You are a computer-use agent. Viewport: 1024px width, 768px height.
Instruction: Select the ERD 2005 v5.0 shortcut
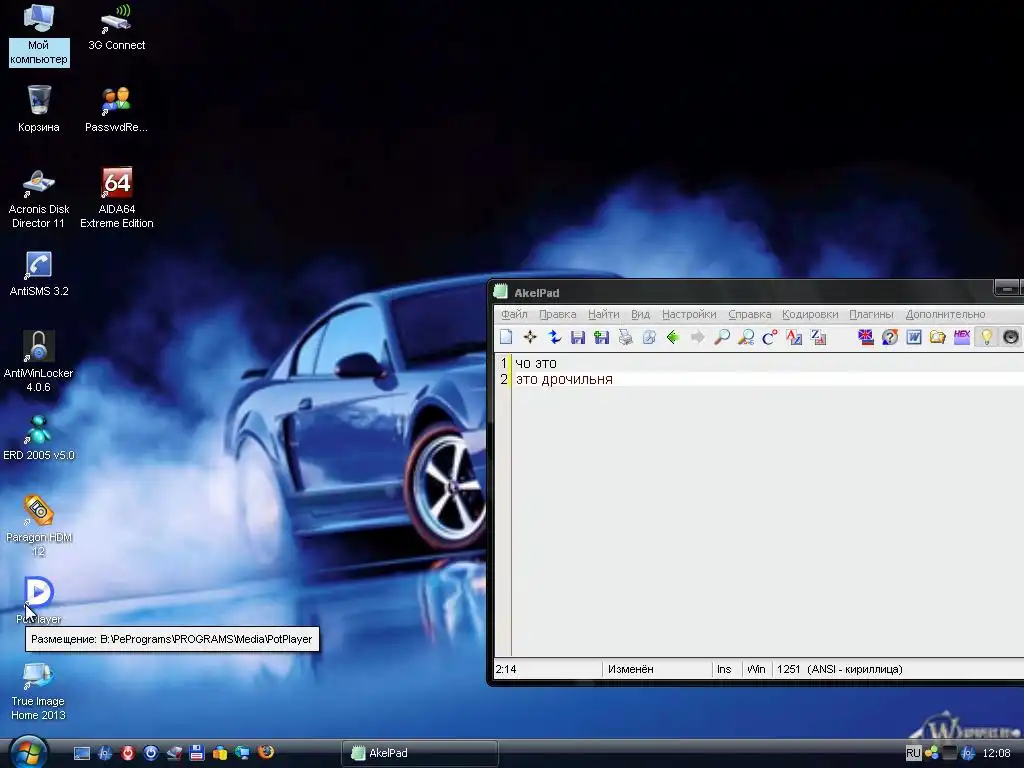39,437
